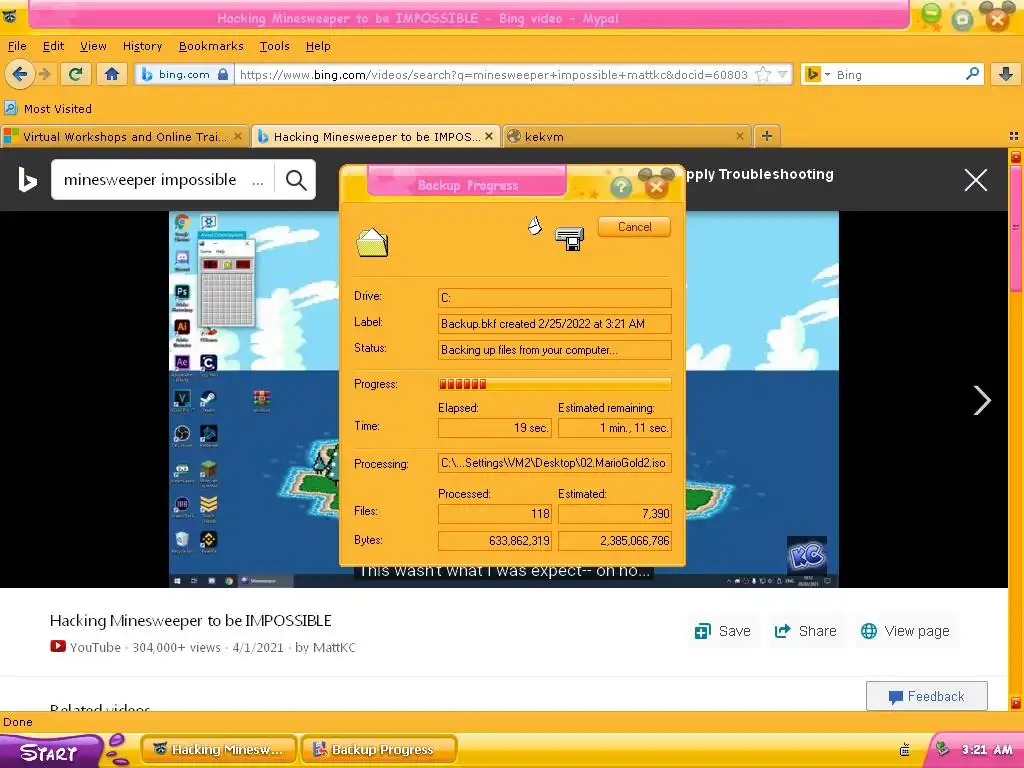Click the List all tabs icon
Viewport: 1024px width, 768px height.
1014,136
